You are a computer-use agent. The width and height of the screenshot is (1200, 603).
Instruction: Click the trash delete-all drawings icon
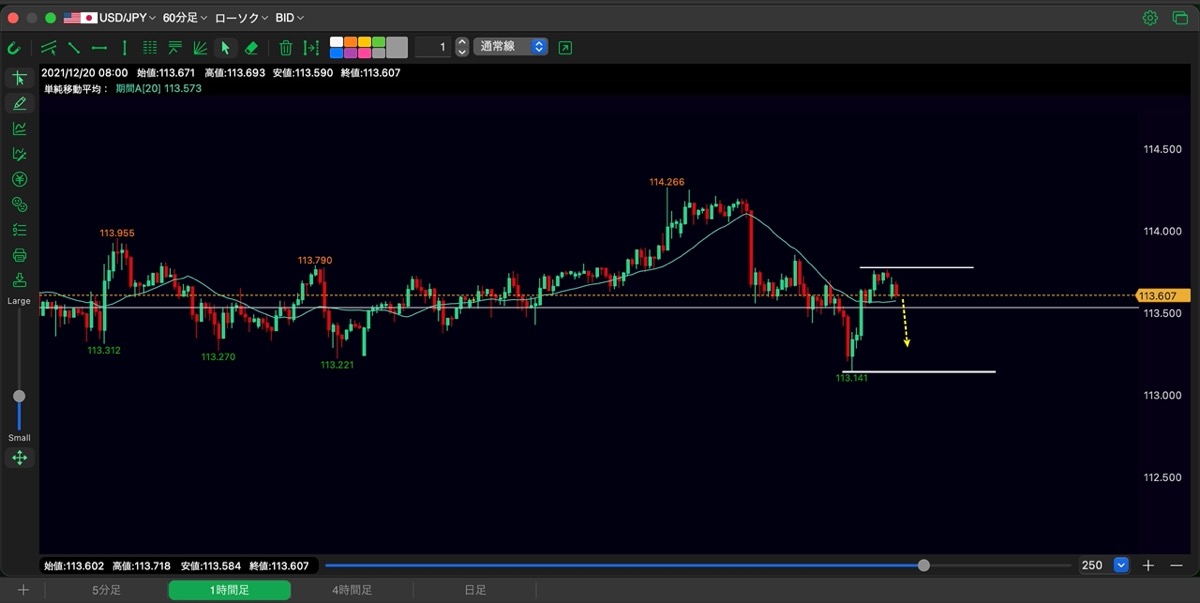click(x=285, y=47)
